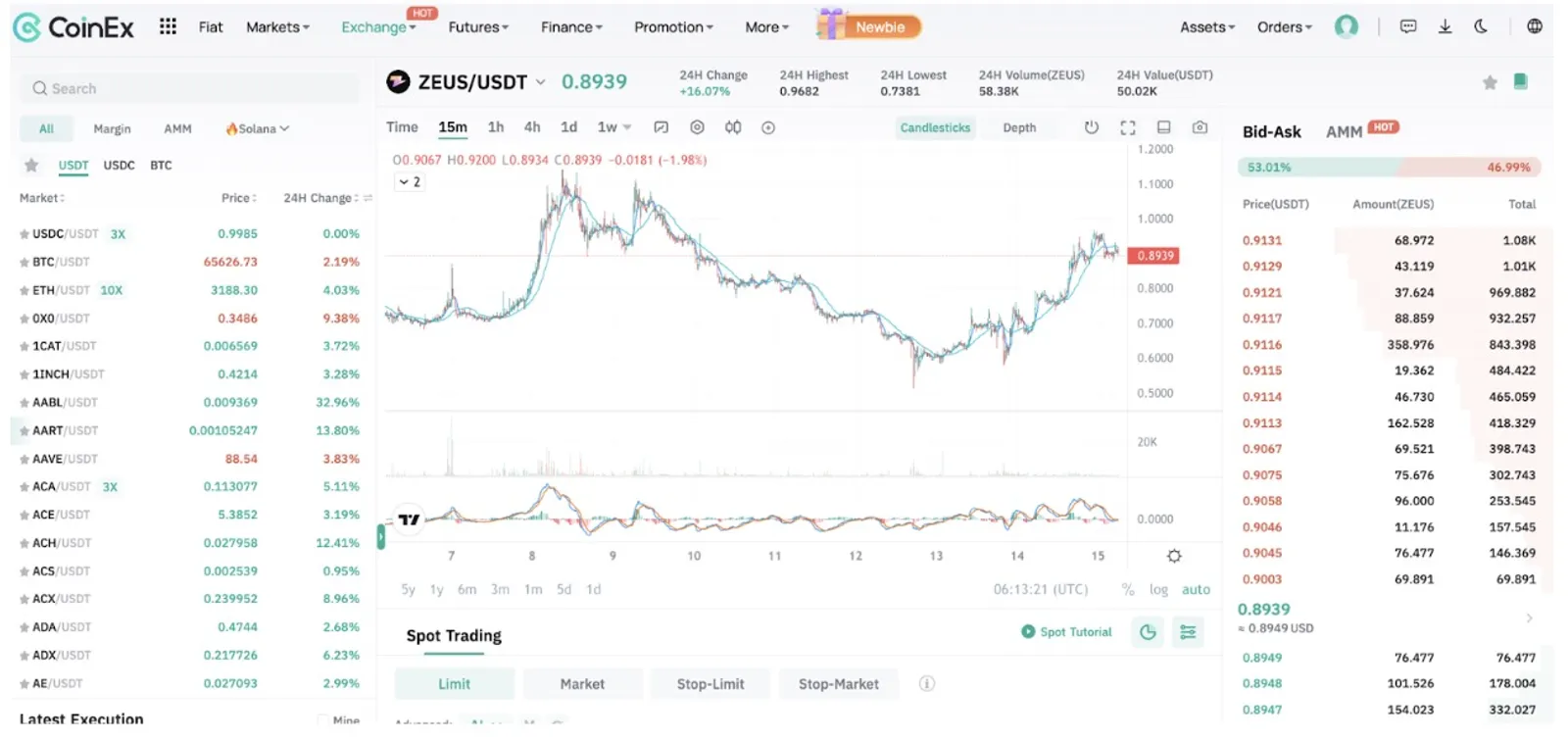Open the Futures dropdown menu
1568x740 pixels.
[x=478, y=27]
